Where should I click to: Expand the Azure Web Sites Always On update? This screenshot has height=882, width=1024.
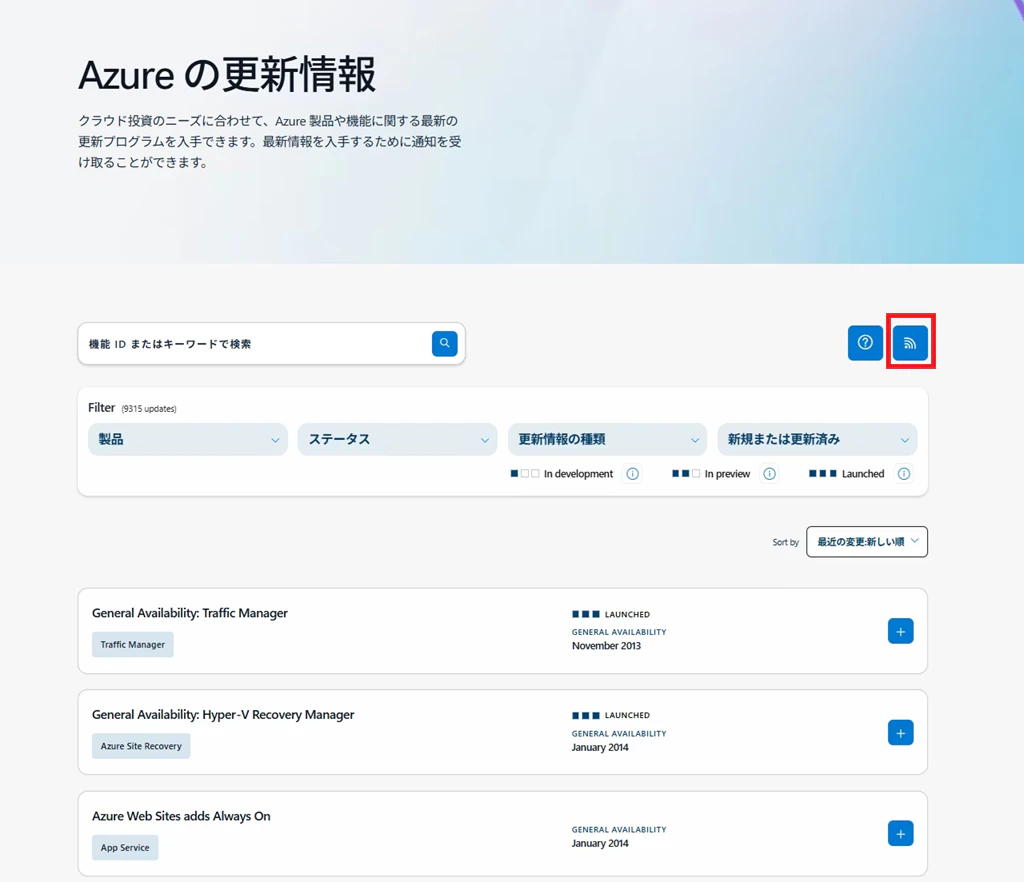(x=901, y=834)
